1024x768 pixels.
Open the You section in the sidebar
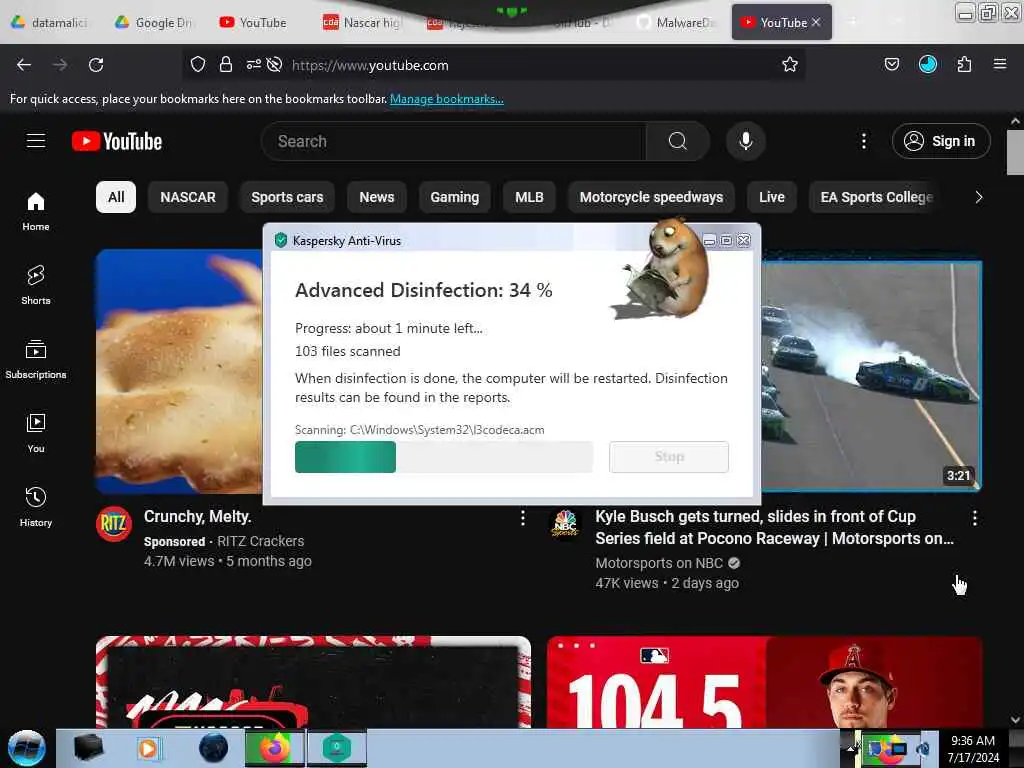(x=36, y=433)
